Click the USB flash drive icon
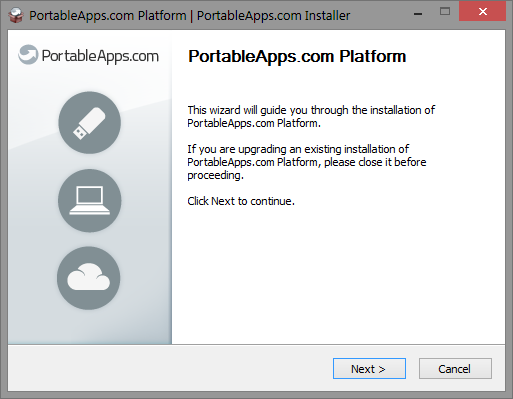This screenshot has width=513, height=399. (x=89, y=123)
